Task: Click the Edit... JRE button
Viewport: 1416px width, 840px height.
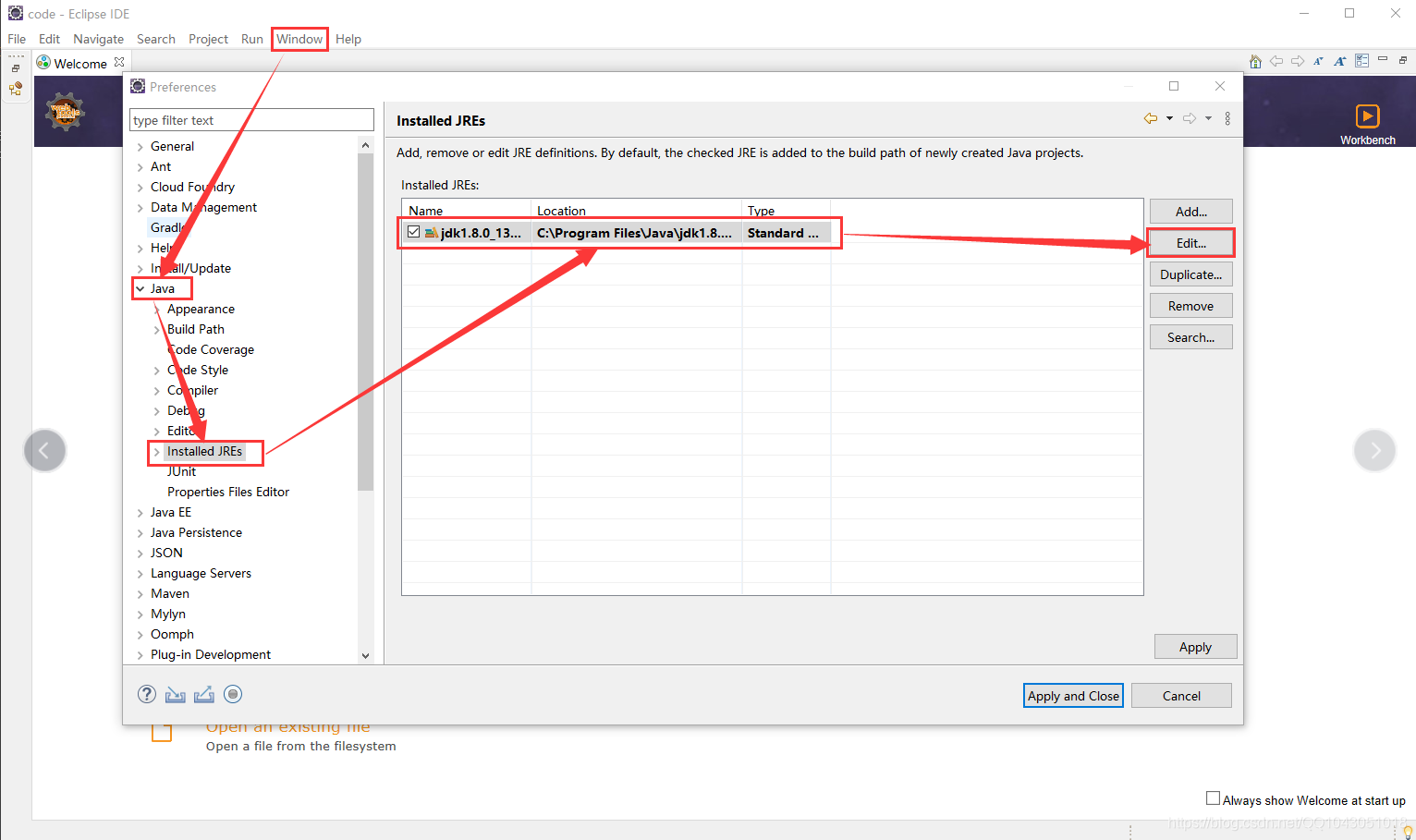Action: (x=1191, y=243)
